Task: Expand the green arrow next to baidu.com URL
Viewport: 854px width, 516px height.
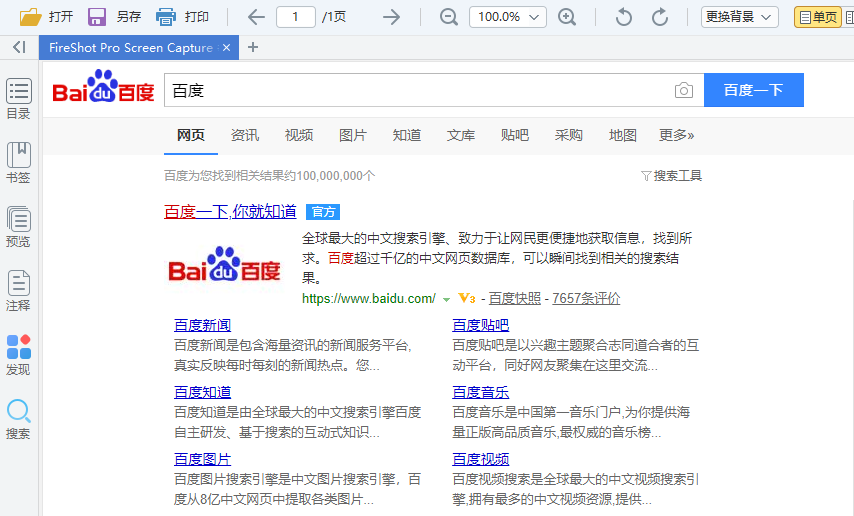Action: click(x=447, y=300)
